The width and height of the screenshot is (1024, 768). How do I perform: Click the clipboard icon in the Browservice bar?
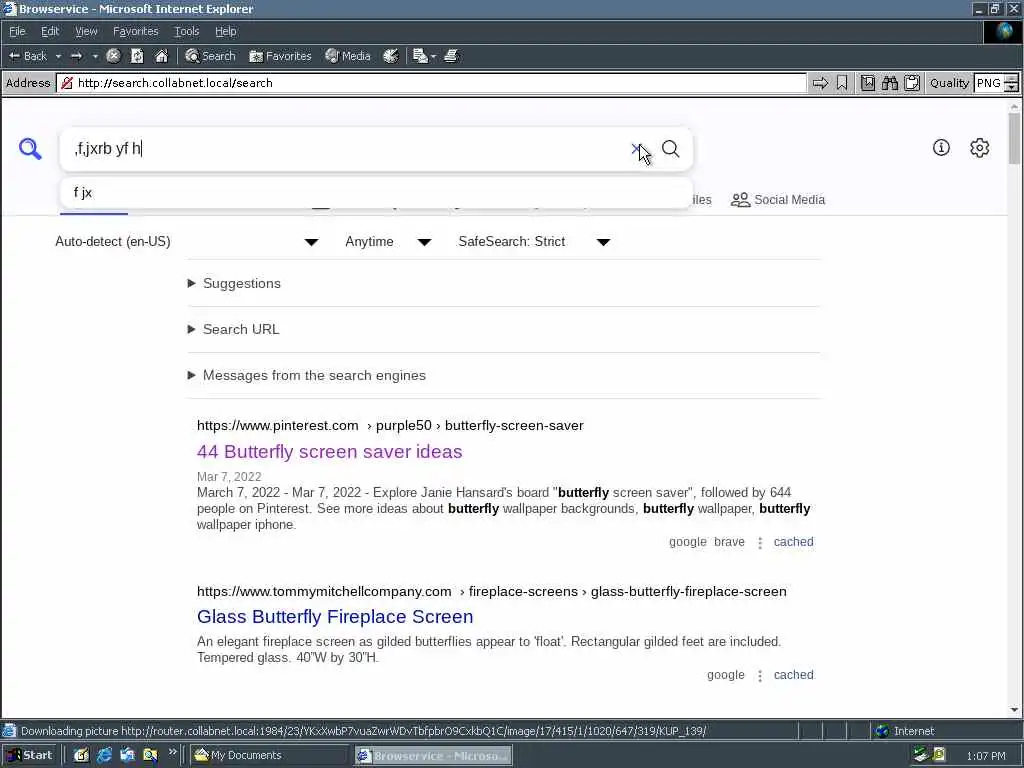click(912, 83)
